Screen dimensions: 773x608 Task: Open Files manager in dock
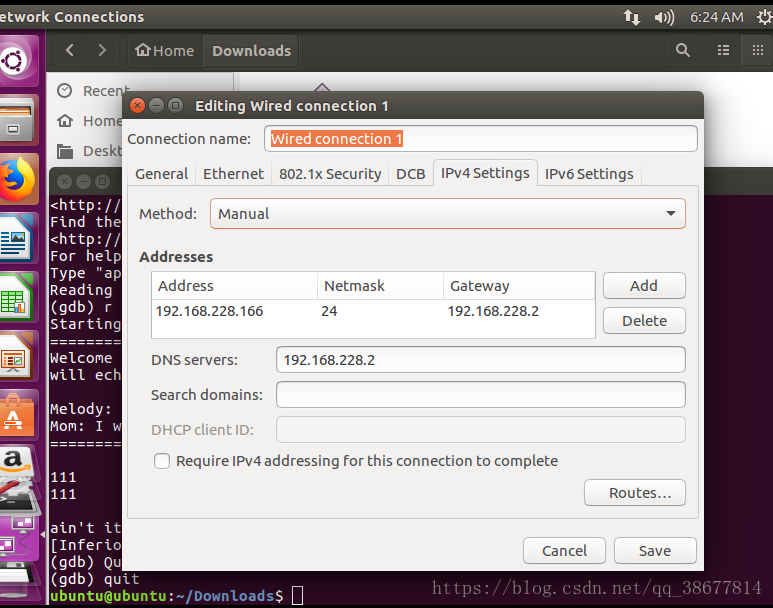click(17, 120)
